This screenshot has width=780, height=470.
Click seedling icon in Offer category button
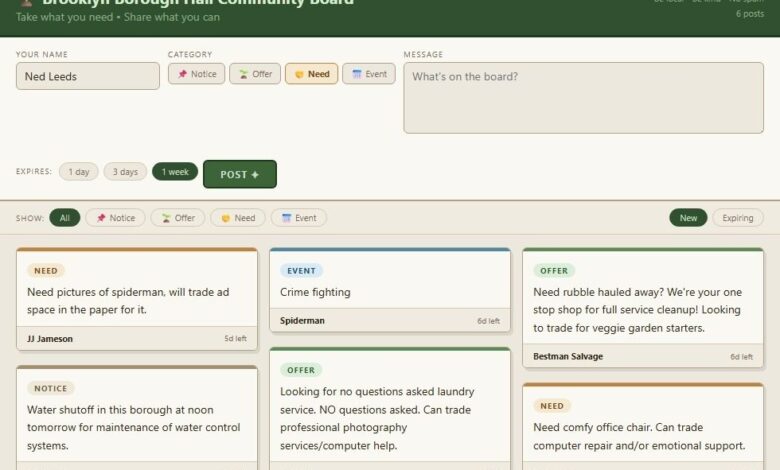point(243,74)
